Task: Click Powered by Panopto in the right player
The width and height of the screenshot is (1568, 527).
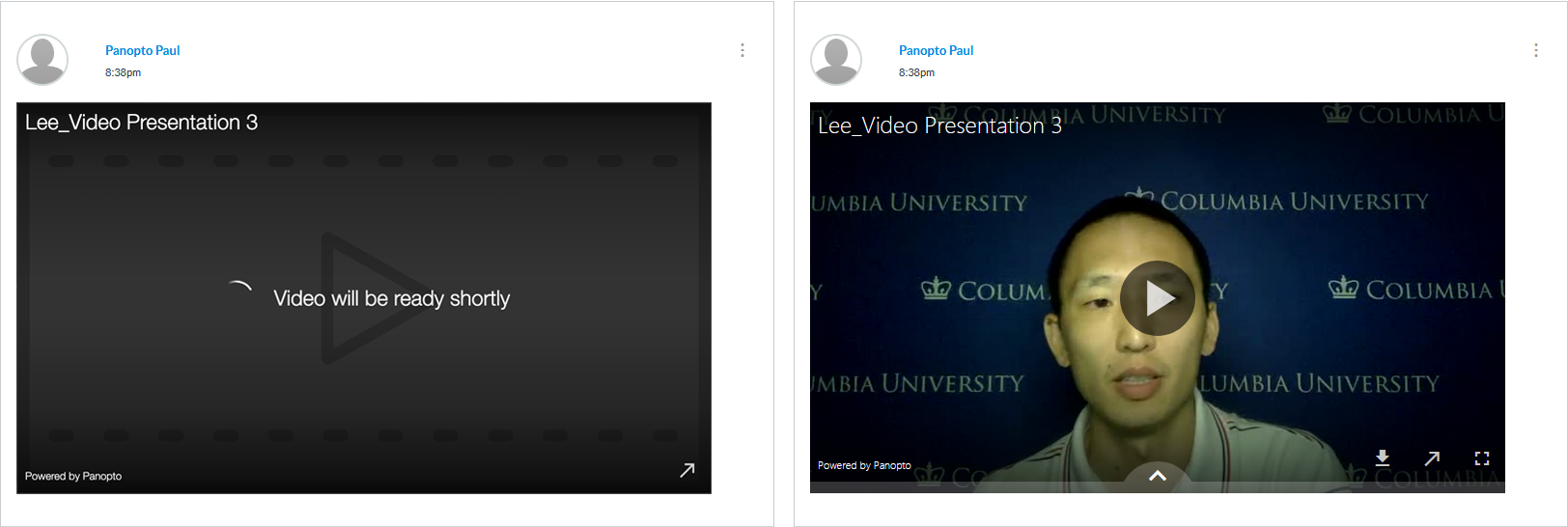Action: (x=864, y=465)
